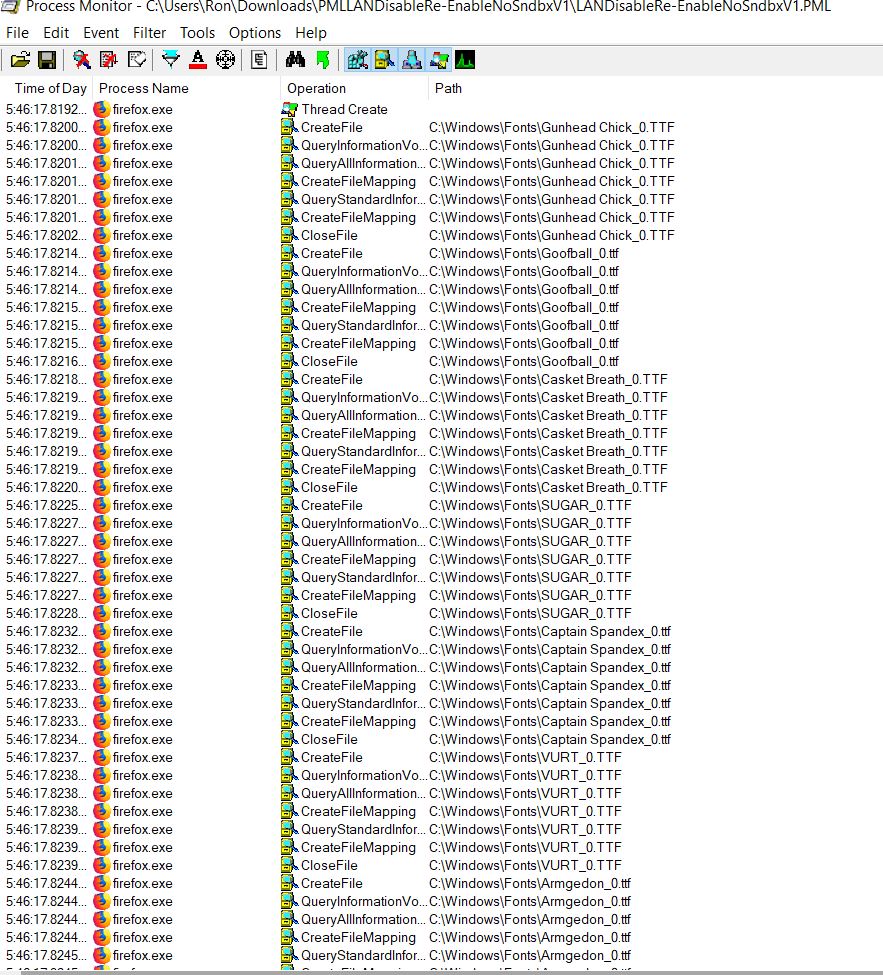883x975 pixels.
Task: Click the Save floppy disk toolbar icon
Action: 47,60
